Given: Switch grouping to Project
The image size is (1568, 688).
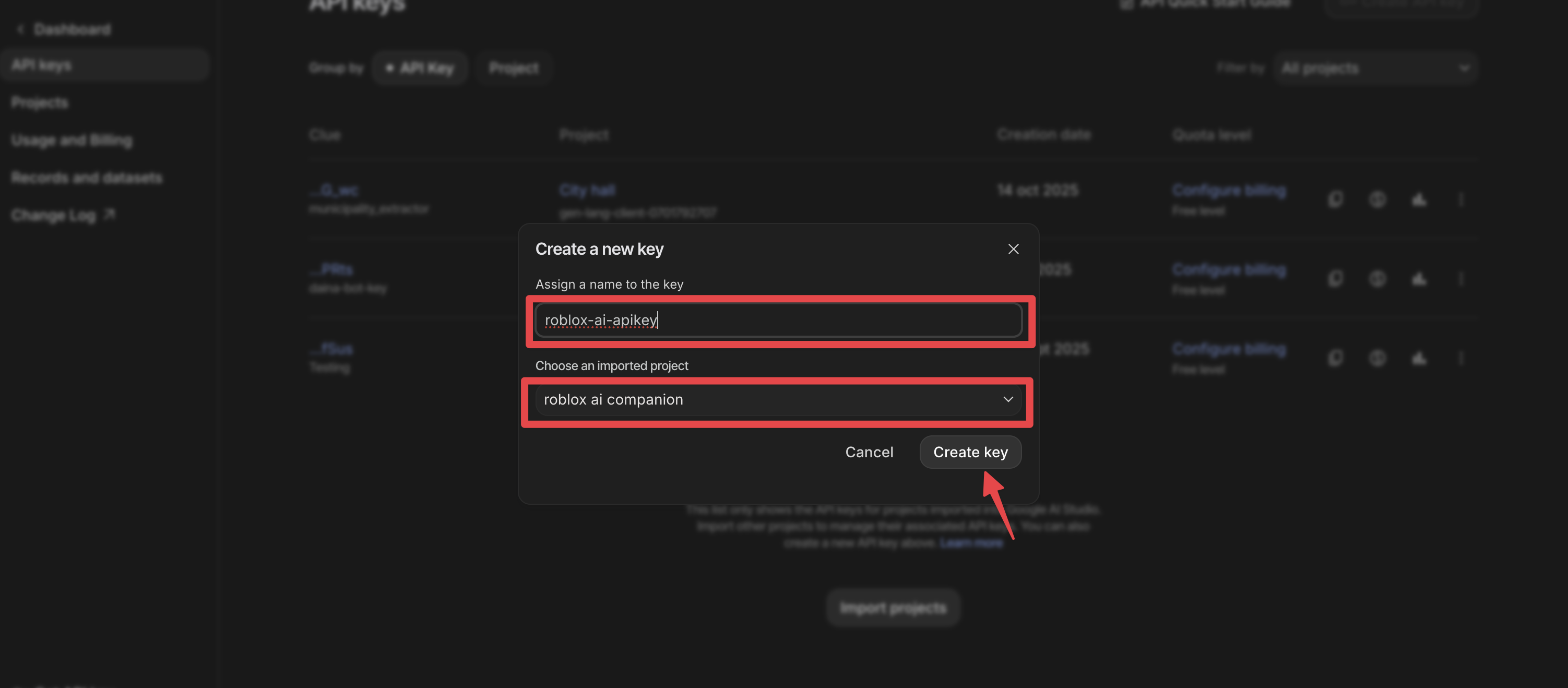Looking at the screenshot, I should pyautogui.click(x=513, y=67).
